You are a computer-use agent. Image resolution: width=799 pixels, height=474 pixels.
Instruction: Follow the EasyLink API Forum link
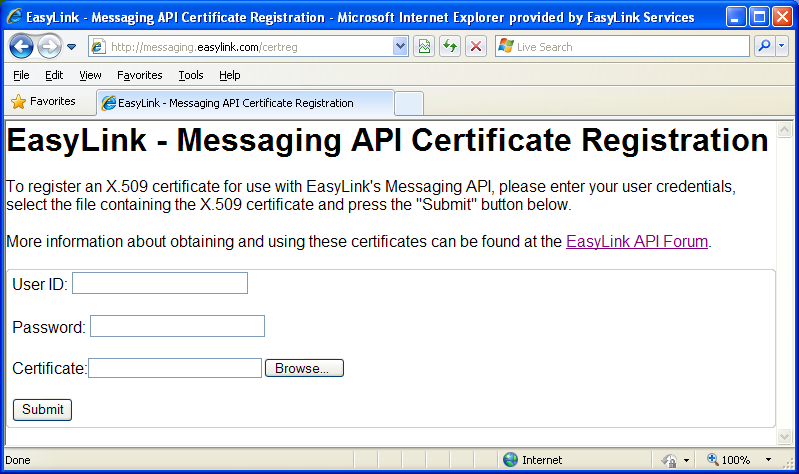pos(636,242)
